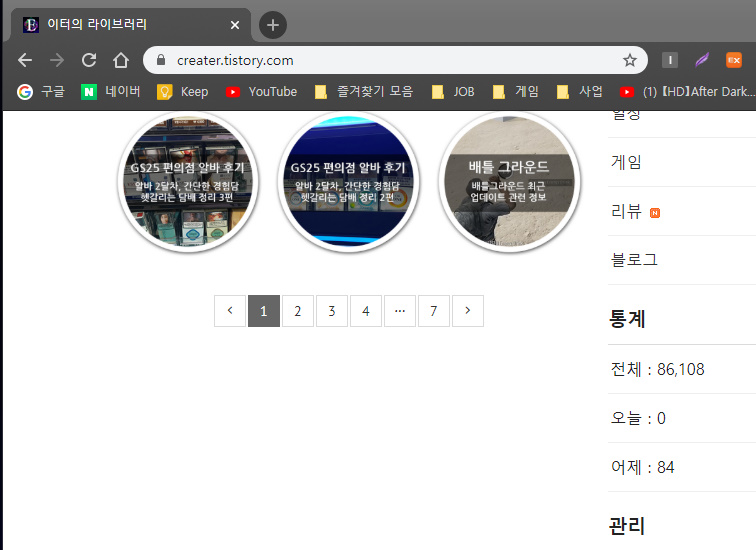The image size is (756, 550).
Task: Go back with the browser back arrow
Action: pyautogui.click(x=25, y=60)
